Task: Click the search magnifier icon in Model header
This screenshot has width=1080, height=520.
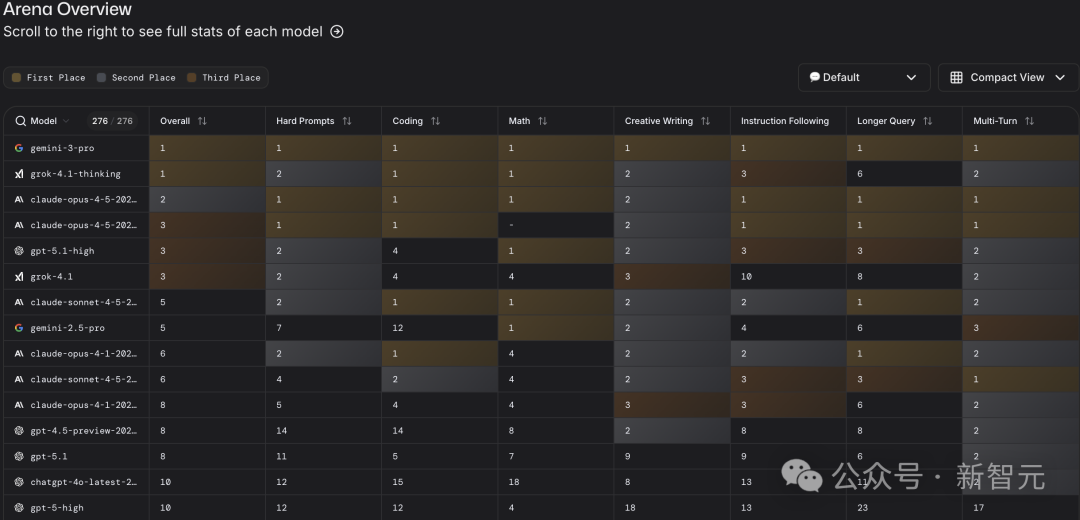Action: point(20,121)
